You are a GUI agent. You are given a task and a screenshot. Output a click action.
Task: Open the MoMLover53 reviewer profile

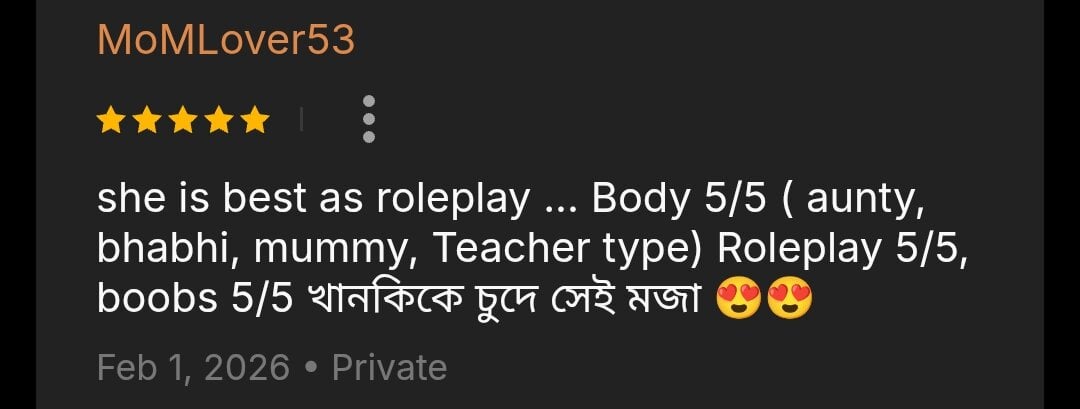click(x=226, y=41)
